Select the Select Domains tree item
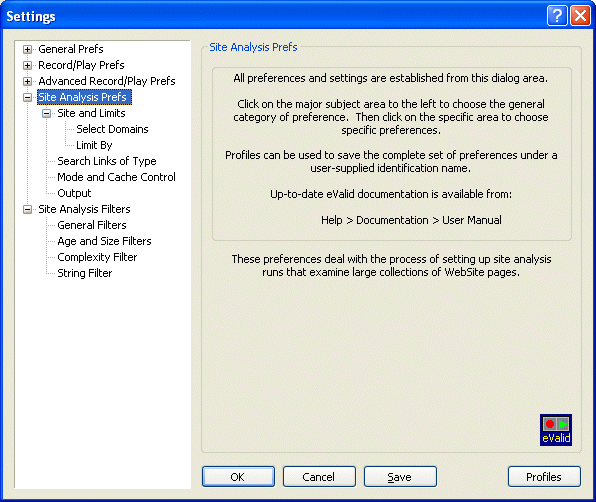 coord(112,129)
